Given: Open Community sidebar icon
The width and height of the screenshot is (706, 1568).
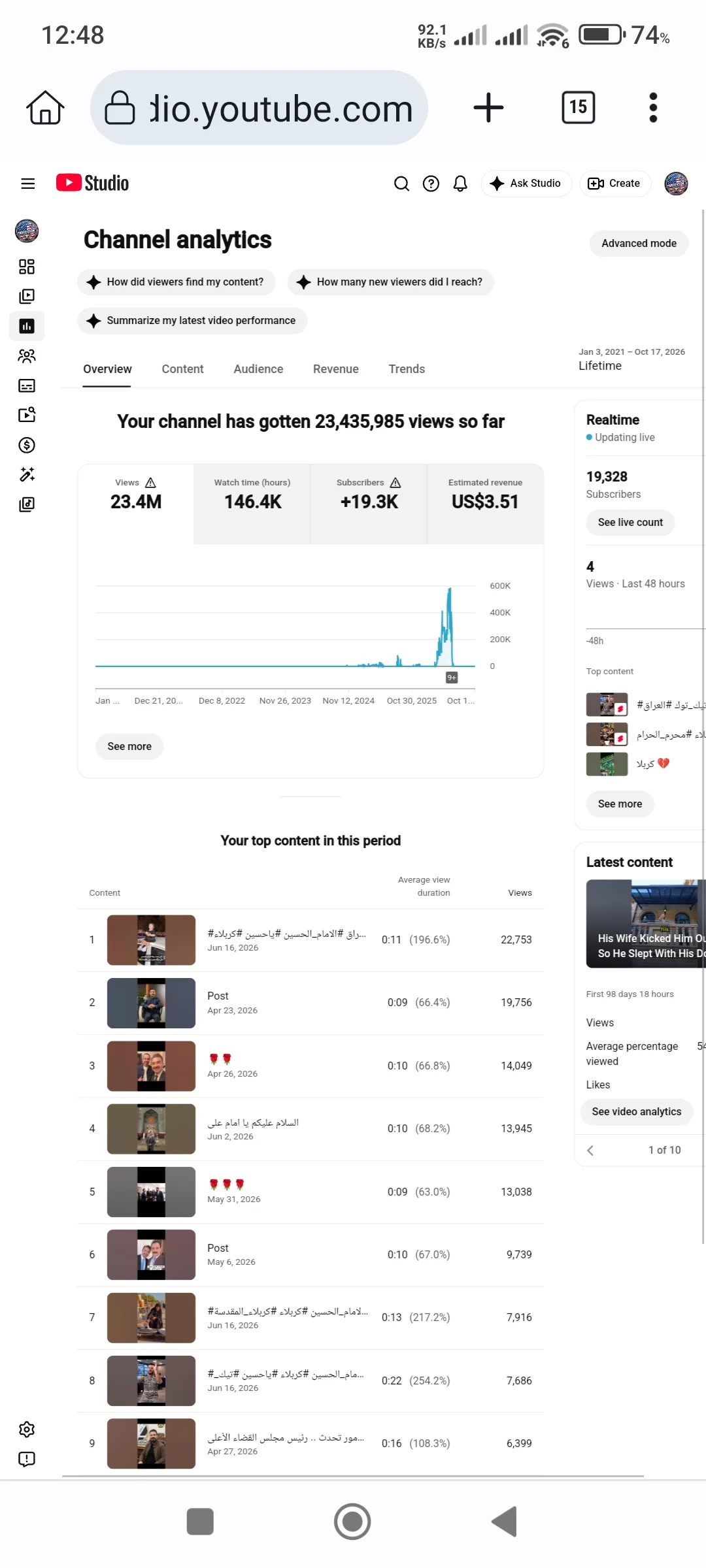Looking at the screenshot, I should pos(27,356).
